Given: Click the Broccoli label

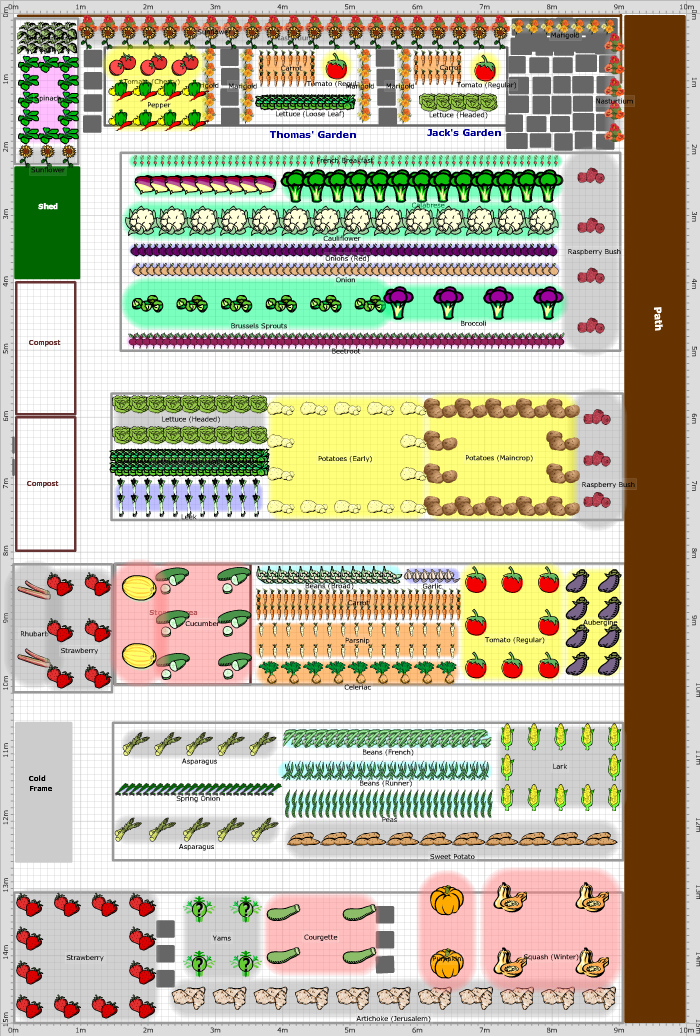Looking at the screenshot, I should [473, 323].
